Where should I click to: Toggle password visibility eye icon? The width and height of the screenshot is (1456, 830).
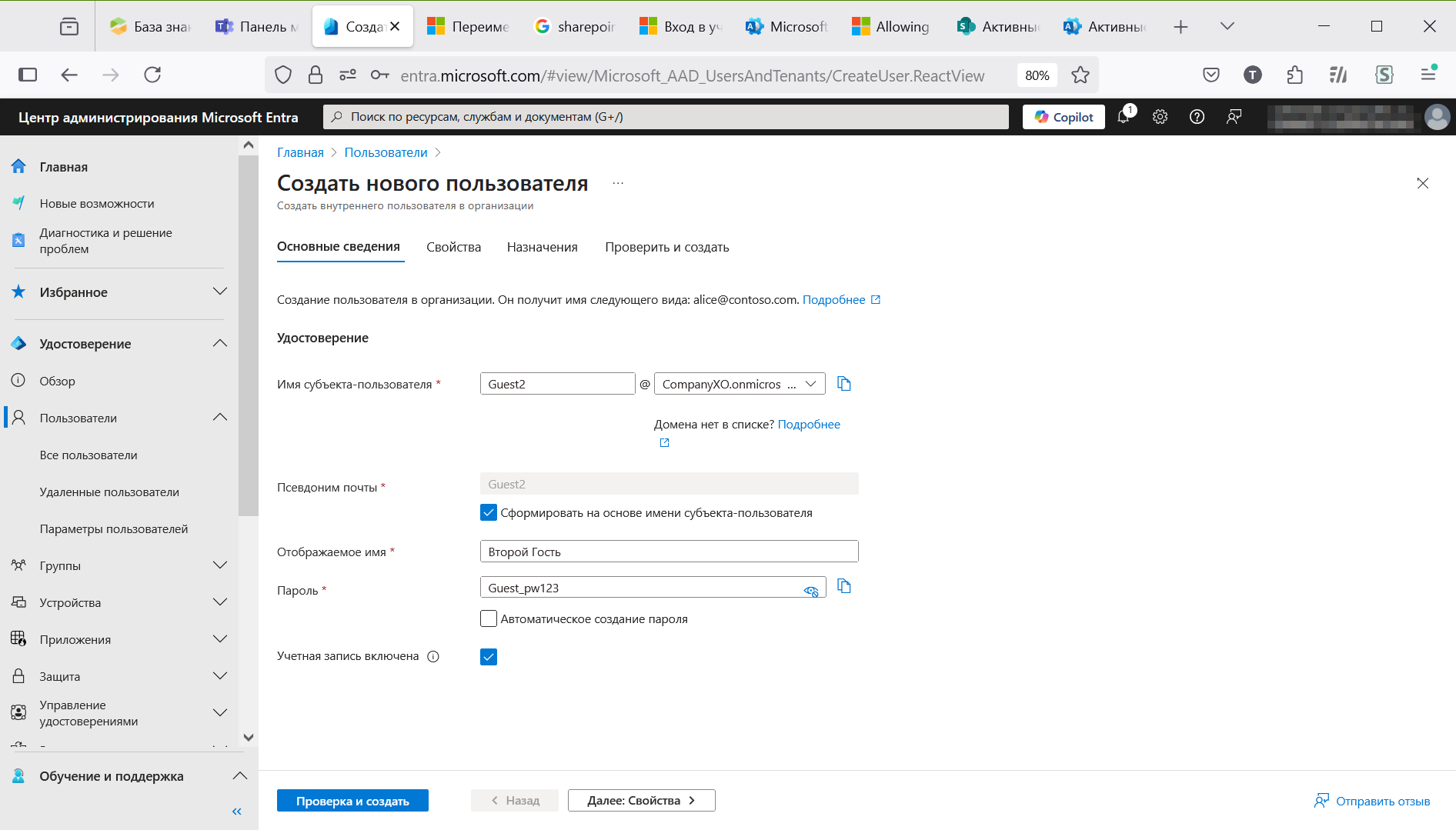[x=811, y=591]
